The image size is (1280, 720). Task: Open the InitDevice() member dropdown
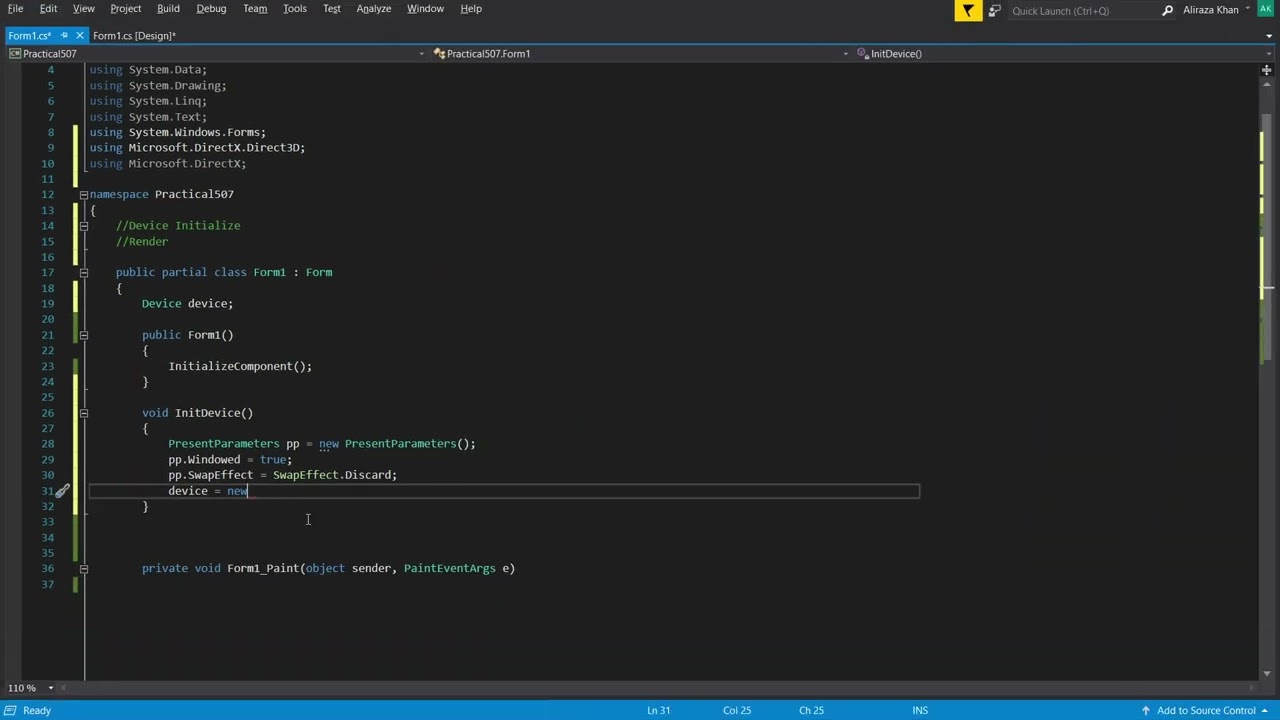[1063, 54]
